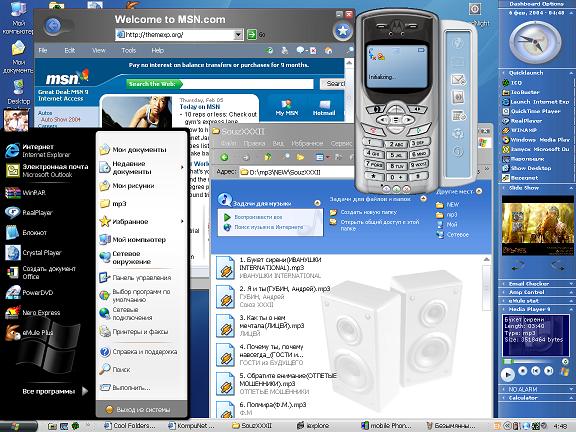576x432 pixels.
Task: Open the Help menu in MSN browser
Action: (x=158, y=51)
